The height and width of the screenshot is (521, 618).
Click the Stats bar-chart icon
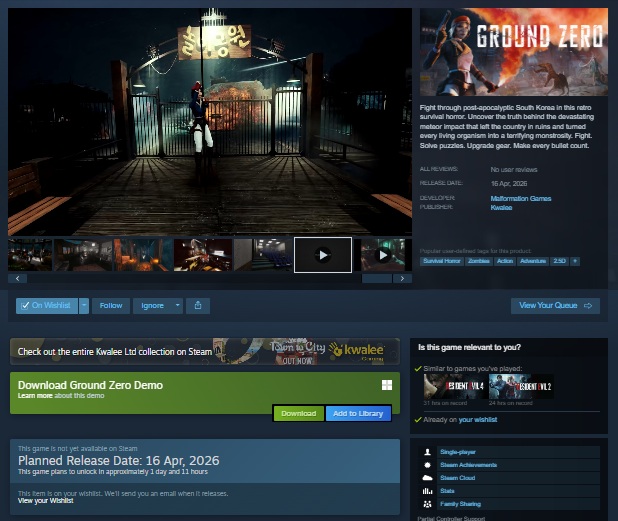click(x=428, y=491)
